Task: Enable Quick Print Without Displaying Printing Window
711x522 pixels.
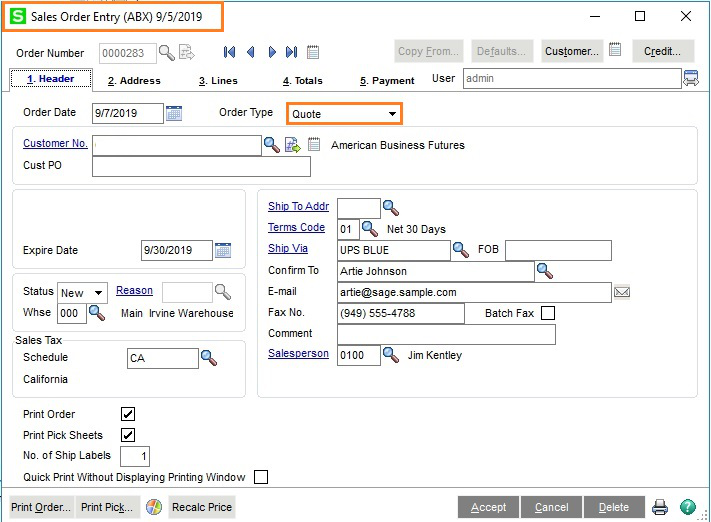Action: [261, 477]
